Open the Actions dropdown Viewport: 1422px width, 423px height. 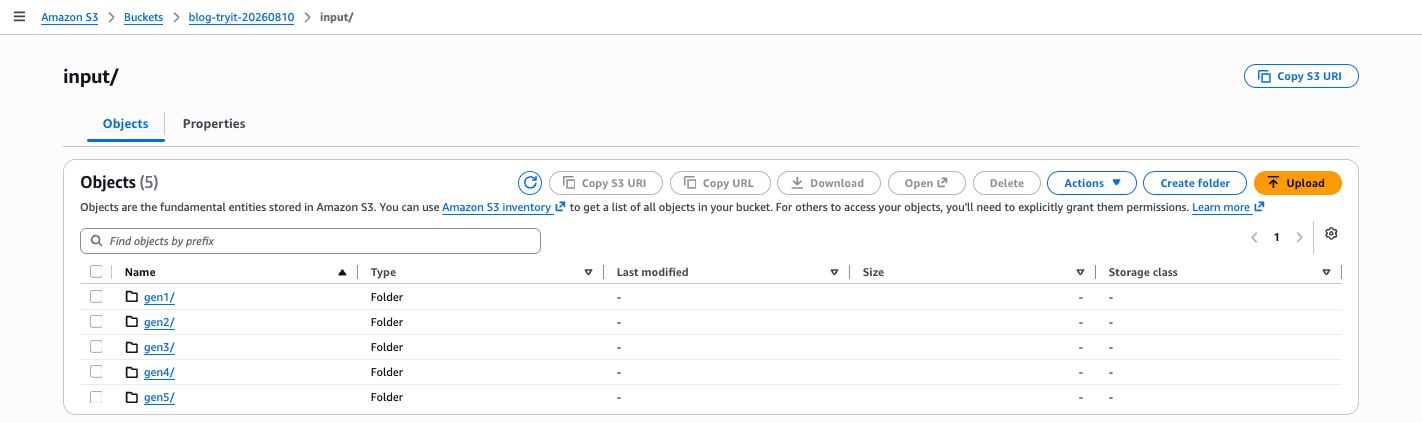[x=1092, y=183]
